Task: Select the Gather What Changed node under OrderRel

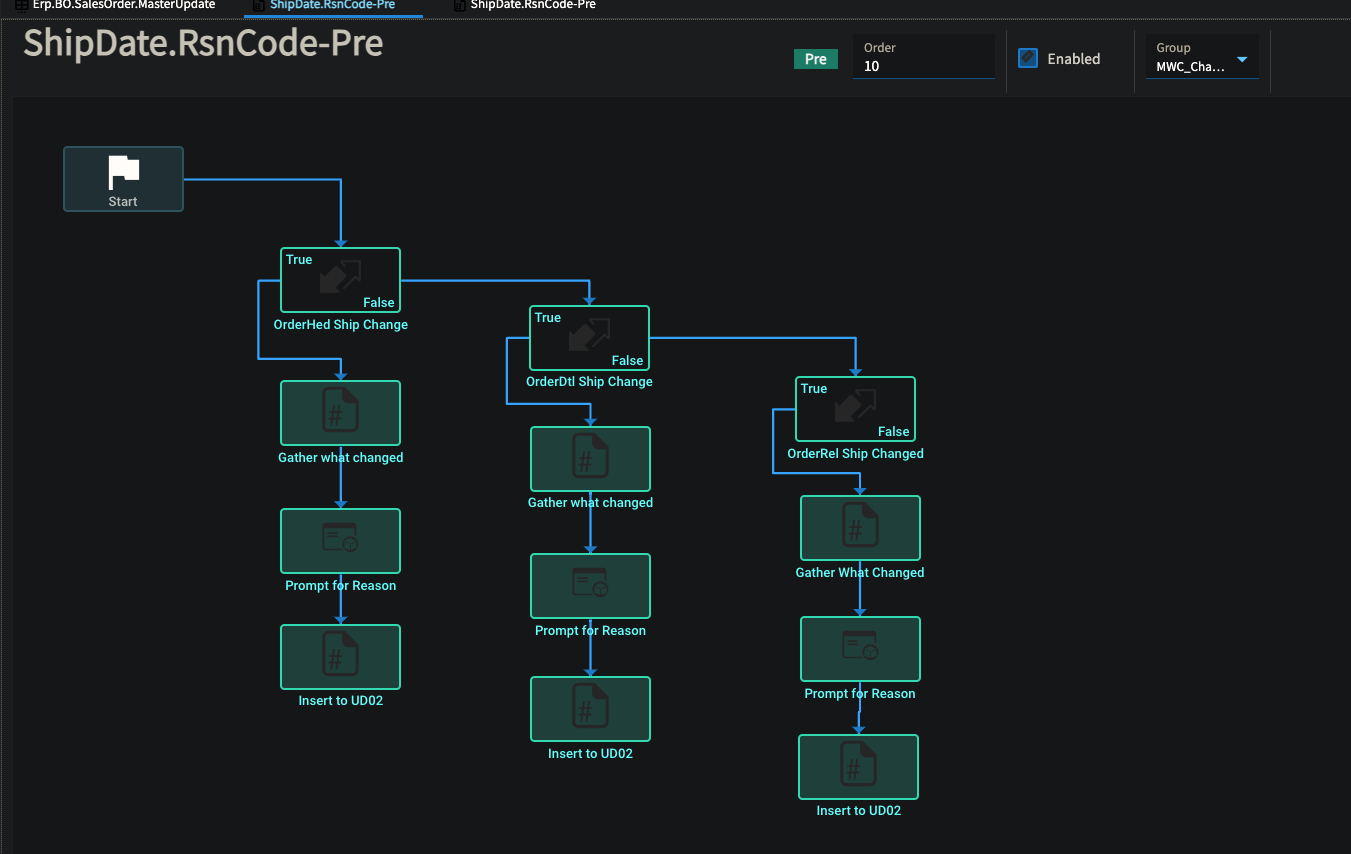Action: 860,528
